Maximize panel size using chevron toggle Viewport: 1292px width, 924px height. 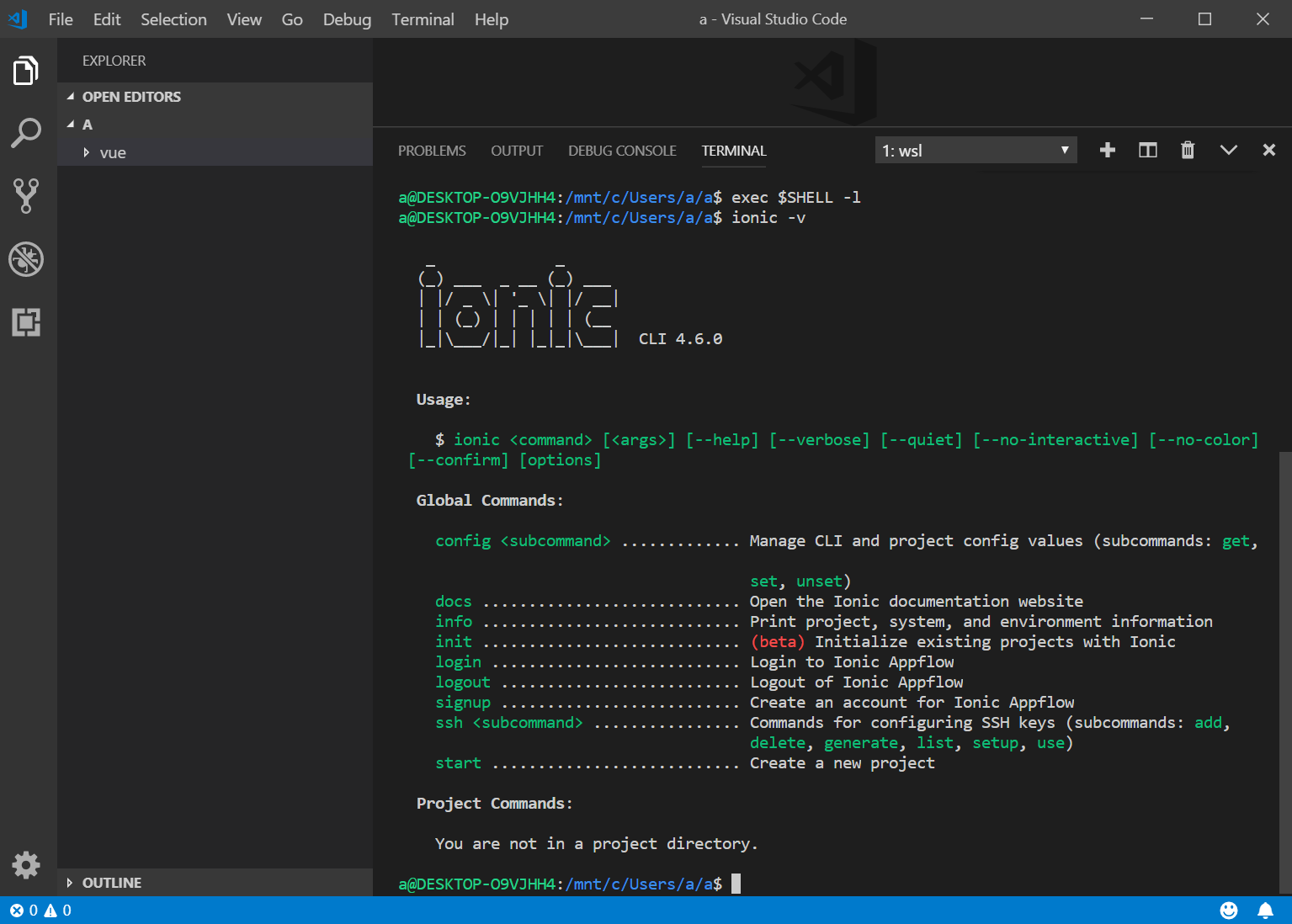(1228, 150)
